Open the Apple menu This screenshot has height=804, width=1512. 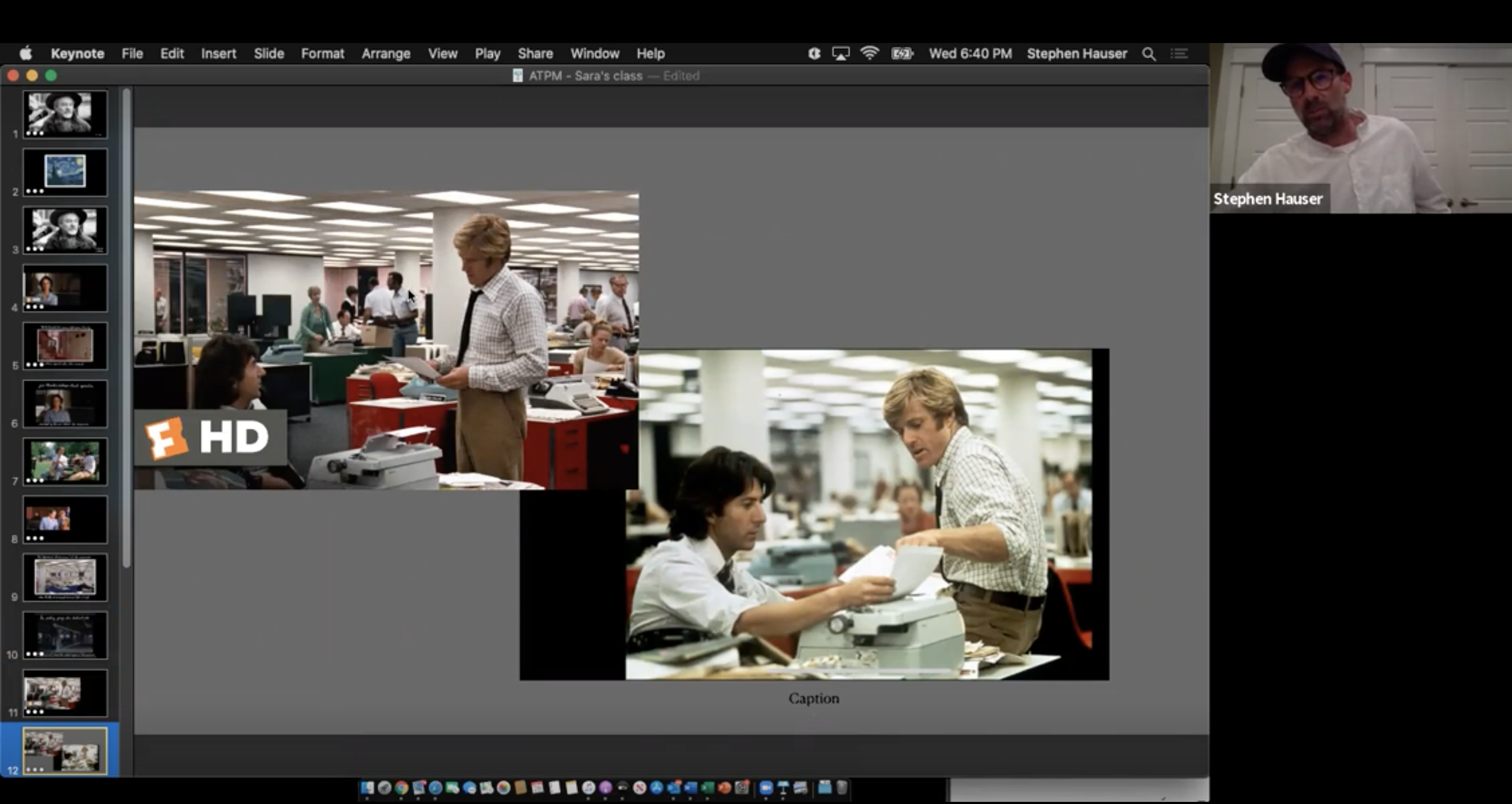[26, 54]
